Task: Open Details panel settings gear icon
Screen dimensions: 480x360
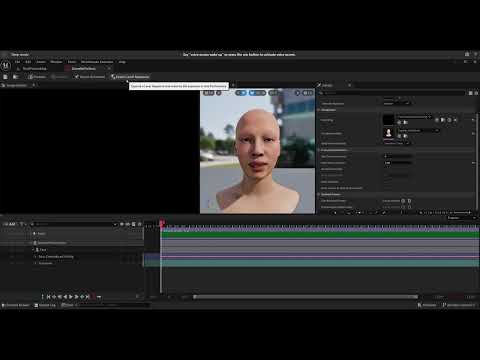Action: point(476,93)
